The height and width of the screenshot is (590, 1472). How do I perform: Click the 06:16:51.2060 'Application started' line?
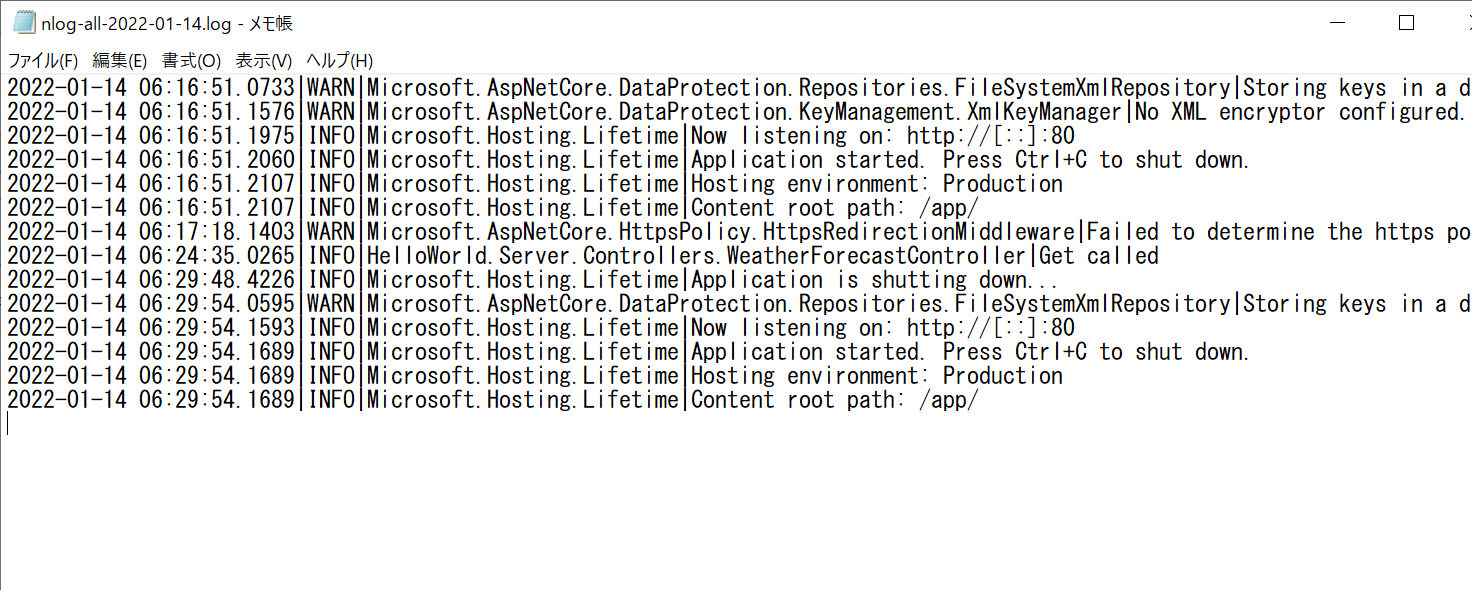click(x=628, y=160)
